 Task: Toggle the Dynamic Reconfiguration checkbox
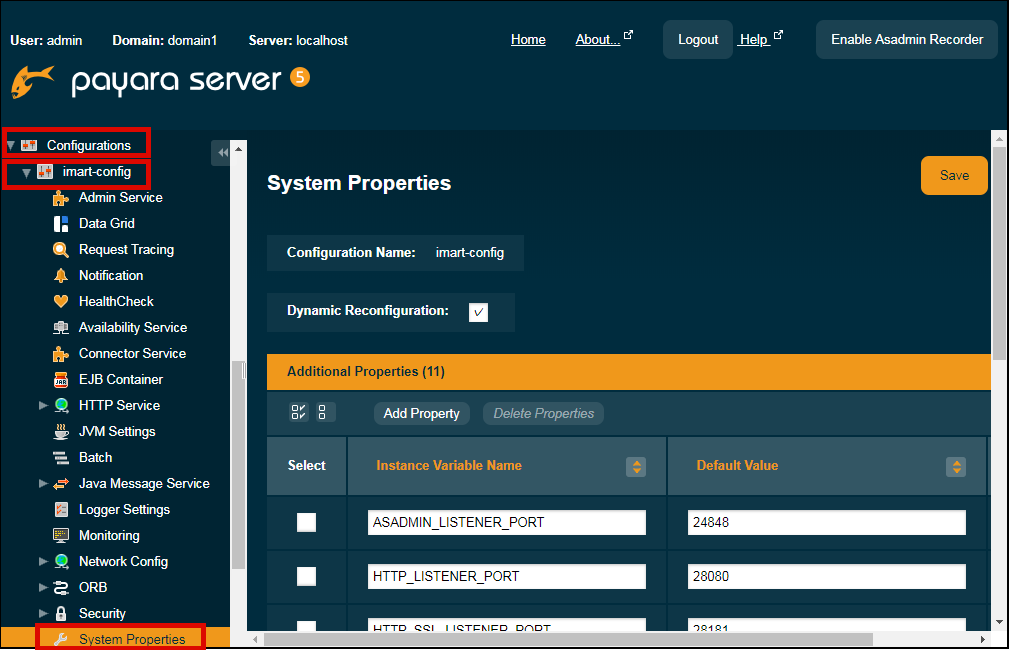(x=479, y=312)
